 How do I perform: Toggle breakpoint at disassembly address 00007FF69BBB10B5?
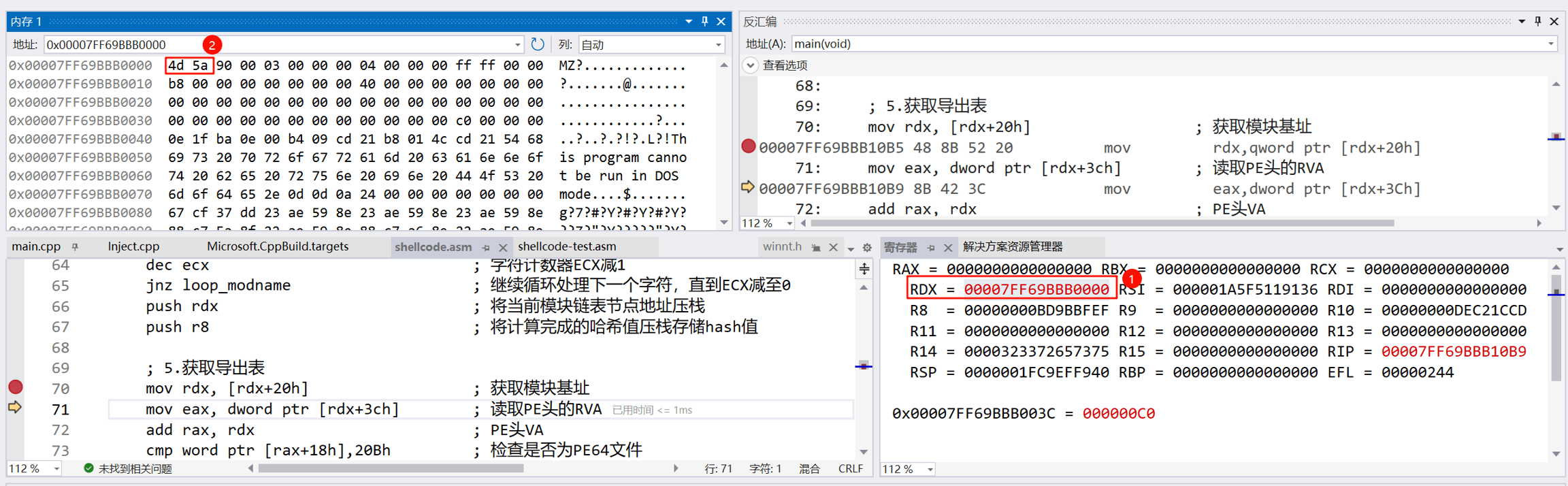(749, 147)
